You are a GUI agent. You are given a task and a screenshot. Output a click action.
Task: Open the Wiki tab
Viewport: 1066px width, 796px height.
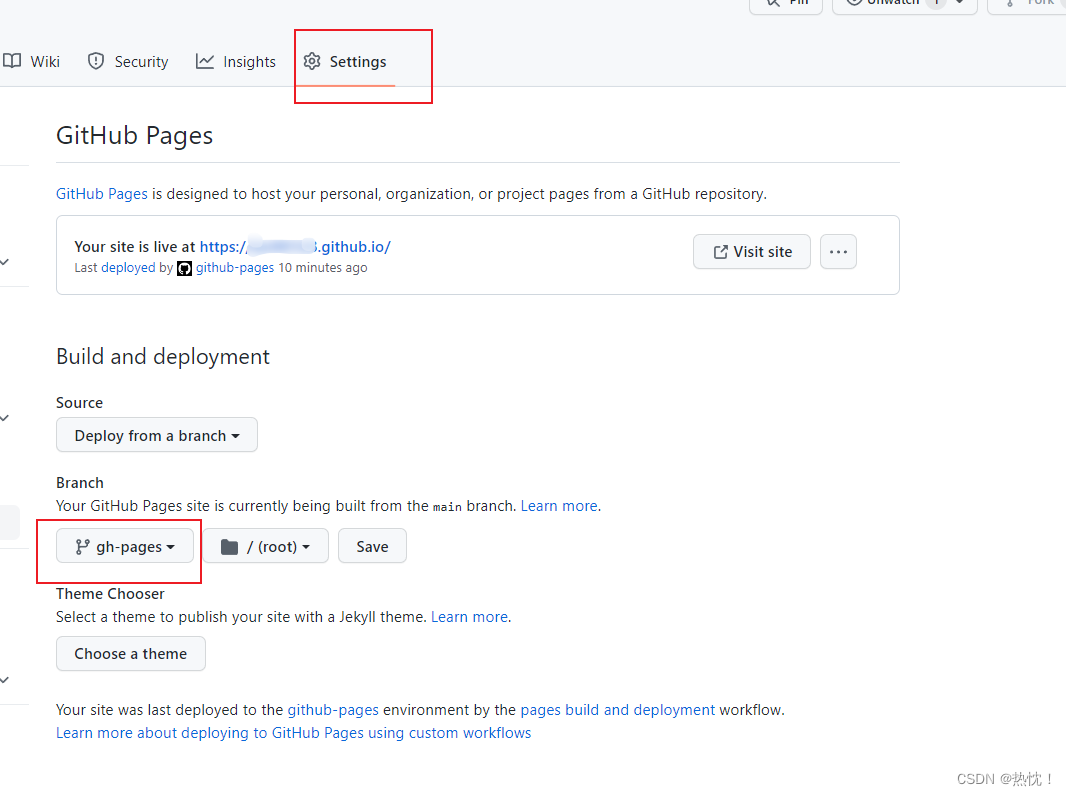pyautogui.click(x=31, y=62)
